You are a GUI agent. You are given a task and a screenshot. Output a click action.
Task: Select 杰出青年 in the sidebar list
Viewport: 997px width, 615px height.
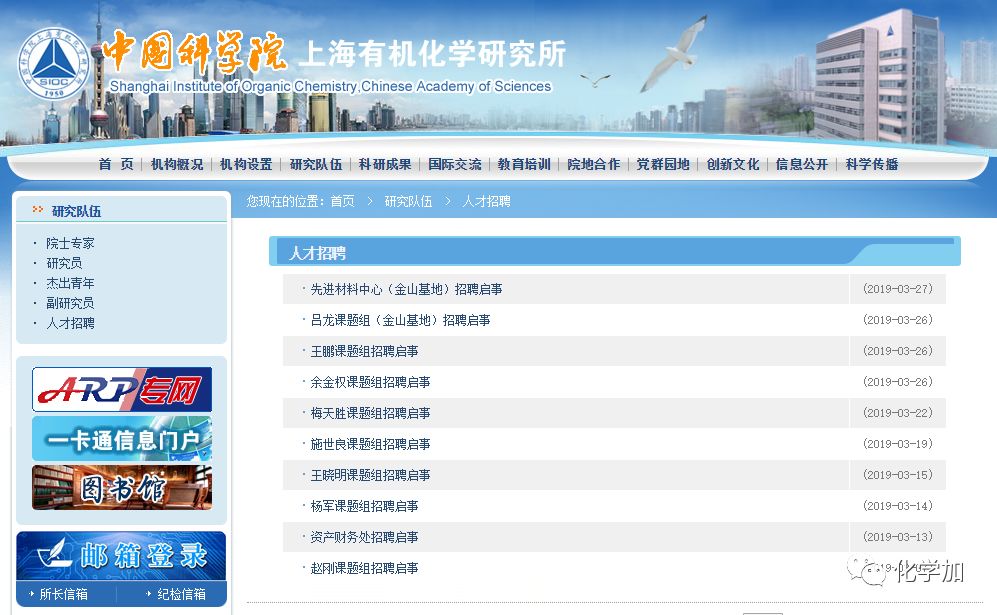click(x=70, y=283)
